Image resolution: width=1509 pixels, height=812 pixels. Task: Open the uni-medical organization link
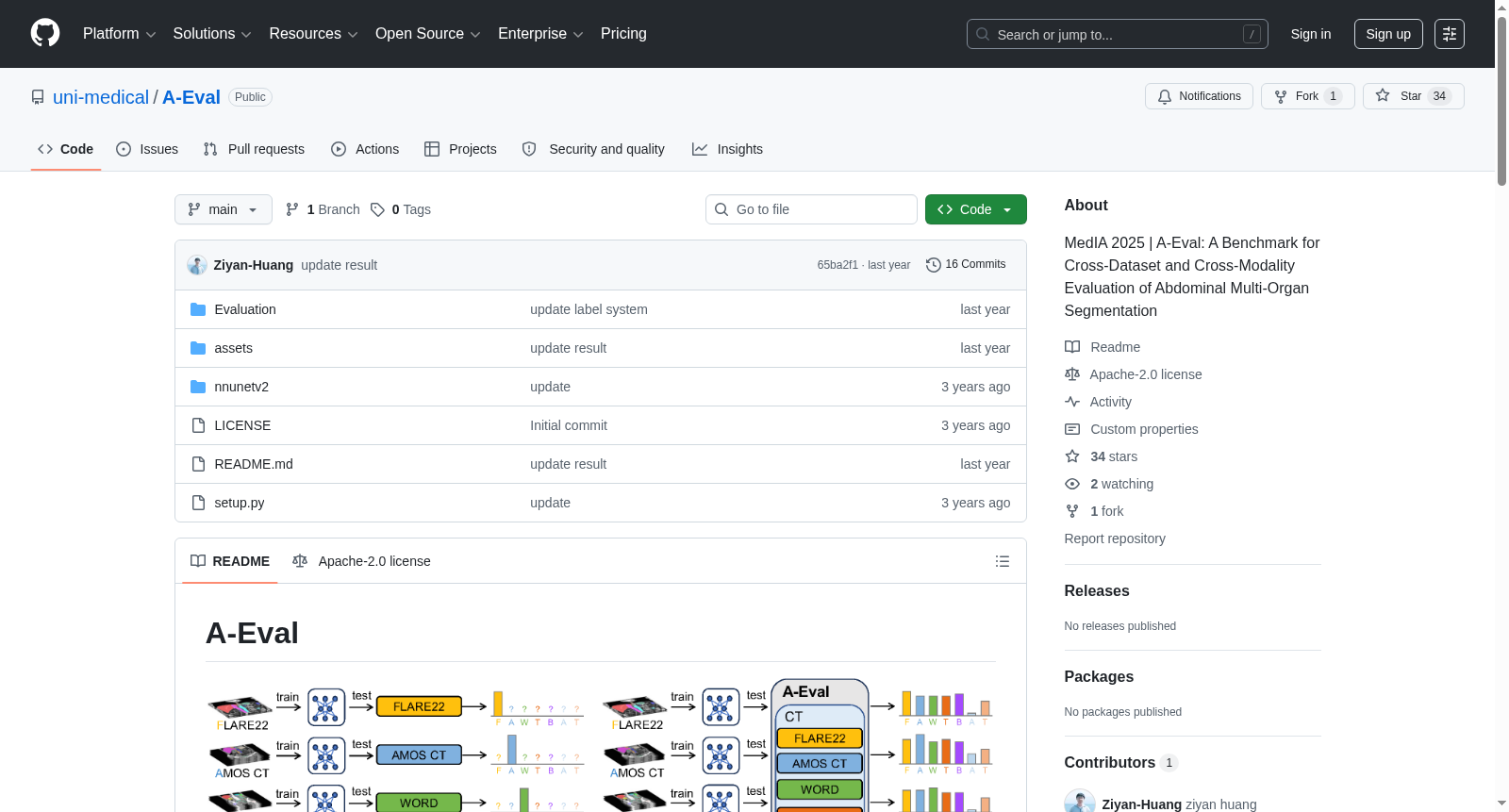click(x=101, y=97)
